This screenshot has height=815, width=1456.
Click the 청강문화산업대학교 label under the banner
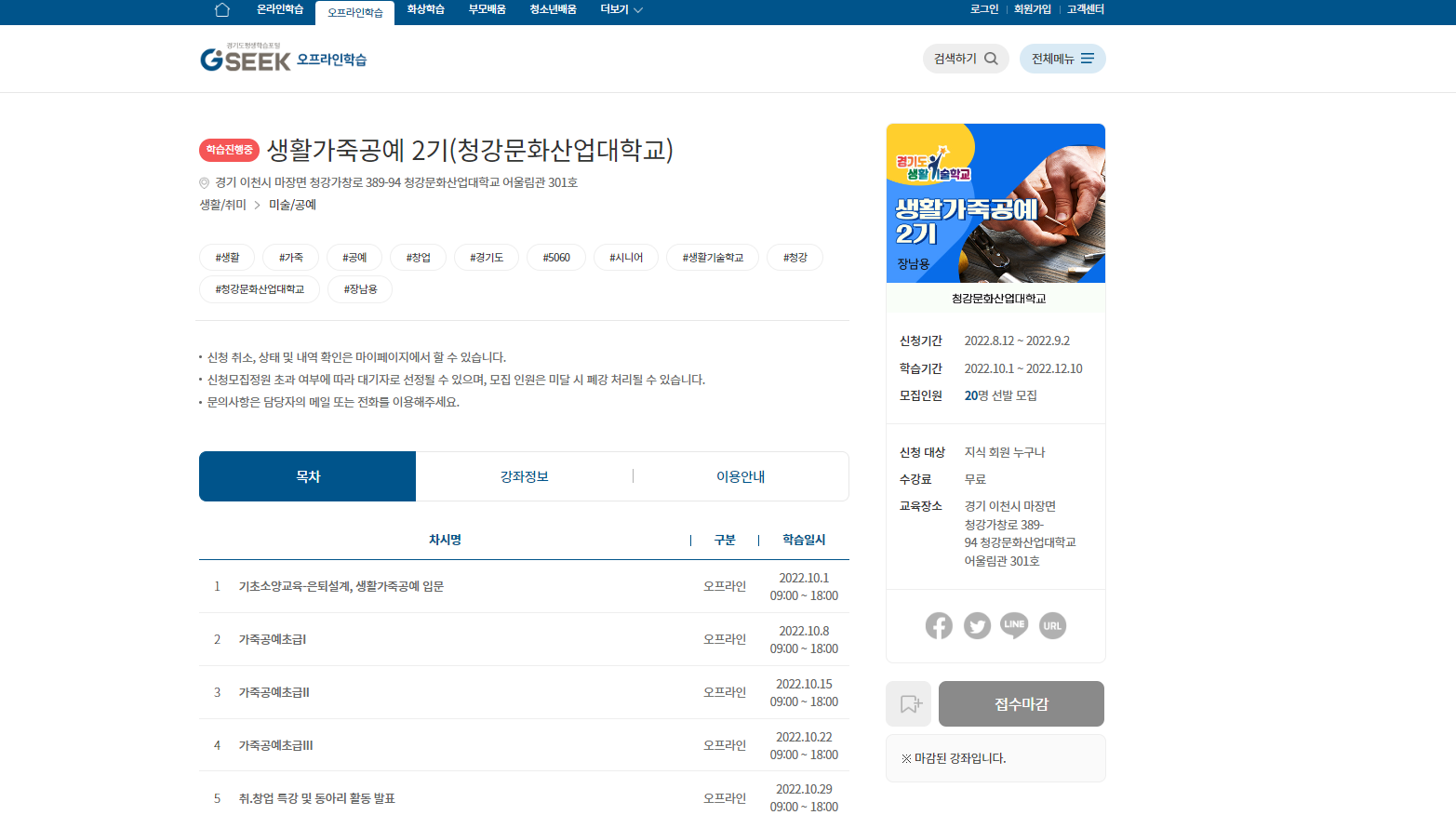(998, 299)
